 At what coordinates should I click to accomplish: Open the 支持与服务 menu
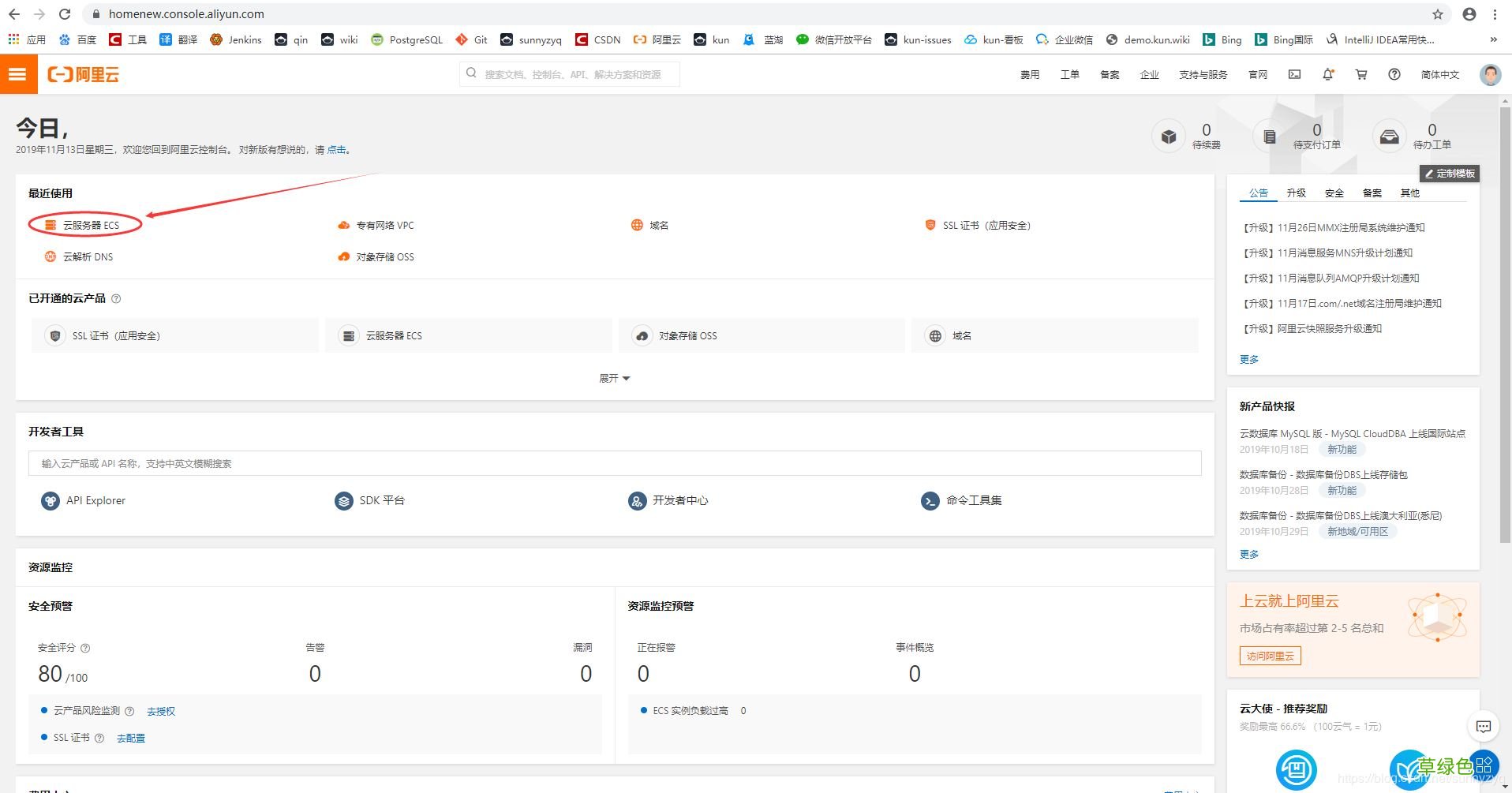(1203, 74)
